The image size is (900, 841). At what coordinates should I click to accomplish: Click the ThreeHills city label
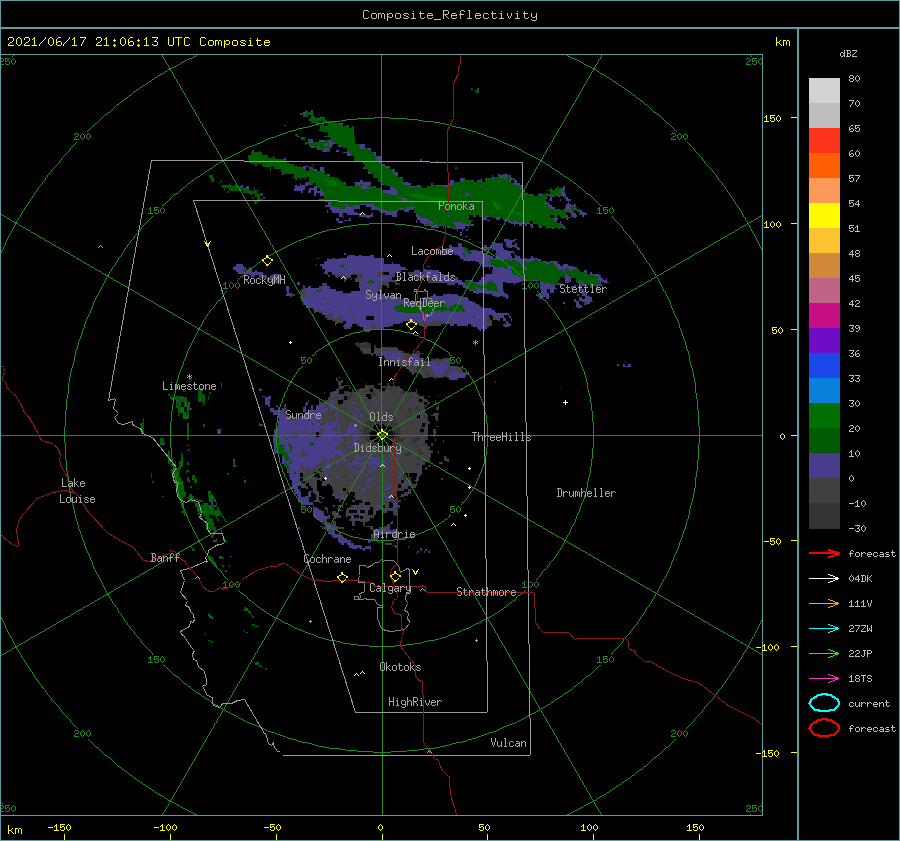pos(501,437)
